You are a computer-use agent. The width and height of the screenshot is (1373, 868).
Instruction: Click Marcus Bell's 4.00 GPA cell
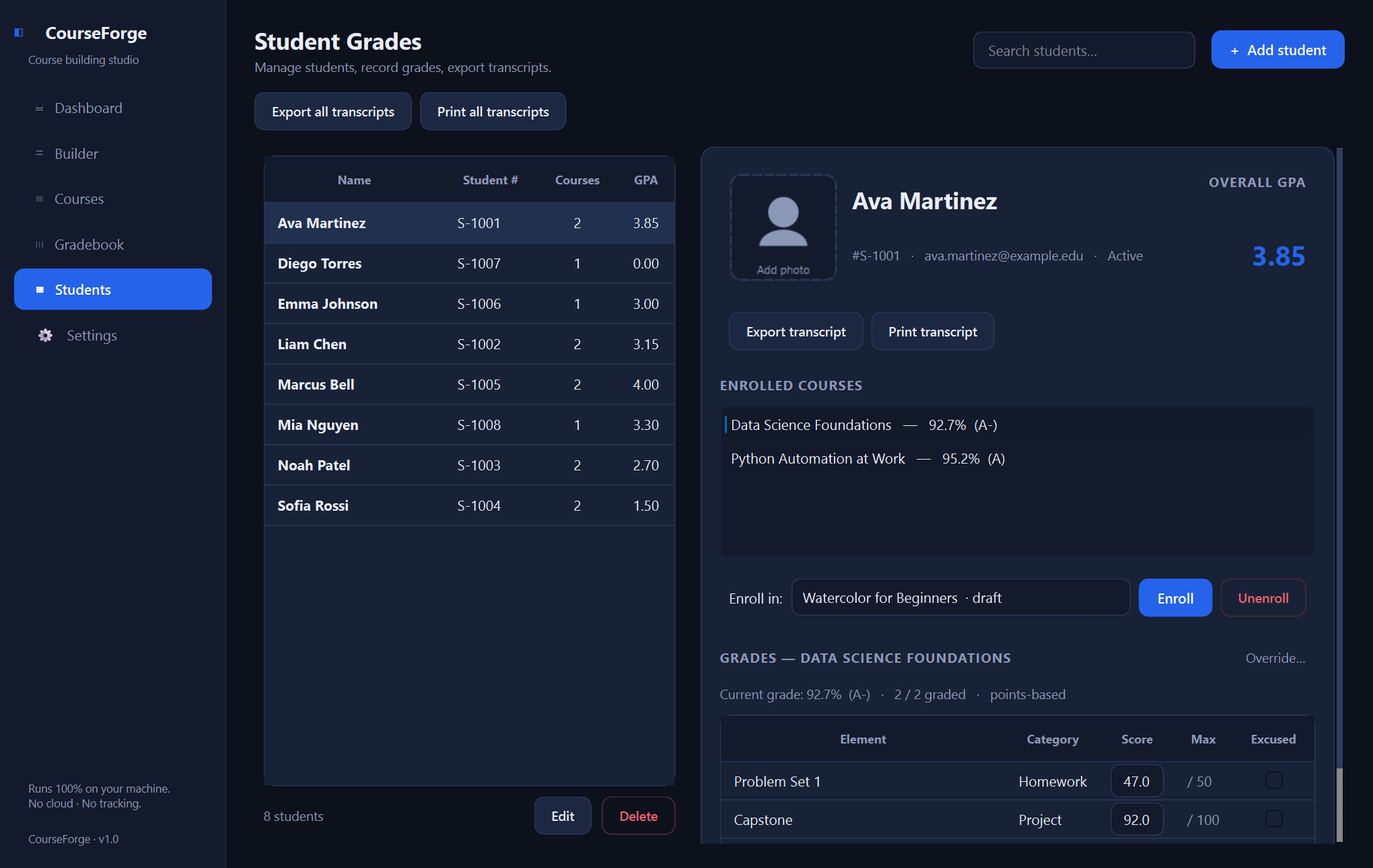pyautogui.click(x=645, y=384)
